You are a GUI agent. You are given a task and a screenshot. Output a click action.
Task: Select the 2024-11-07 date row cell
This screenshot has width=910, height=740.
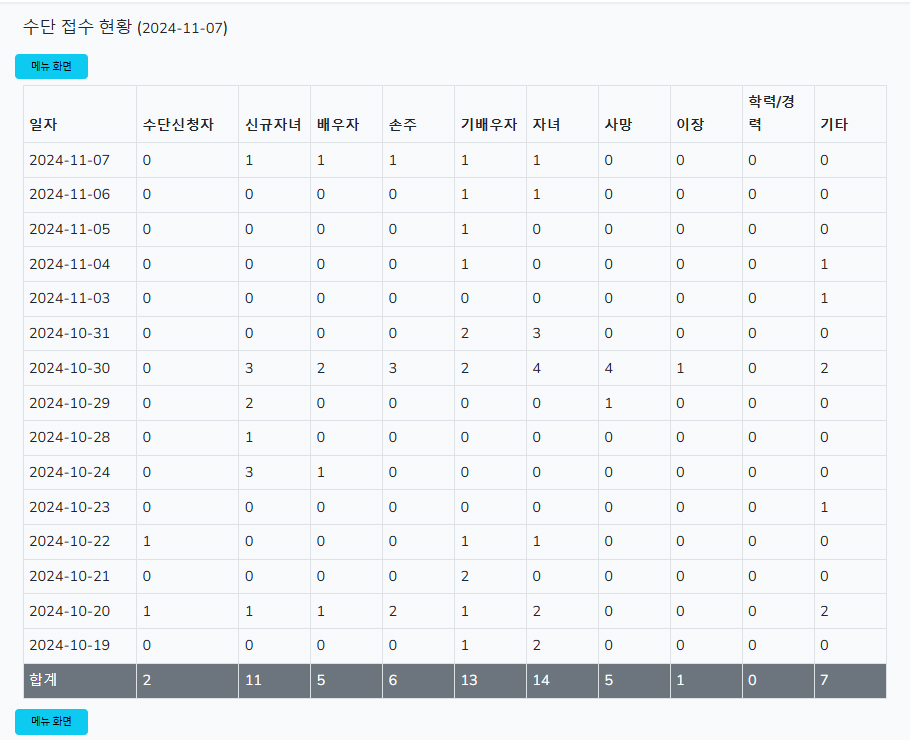(70, 160)
